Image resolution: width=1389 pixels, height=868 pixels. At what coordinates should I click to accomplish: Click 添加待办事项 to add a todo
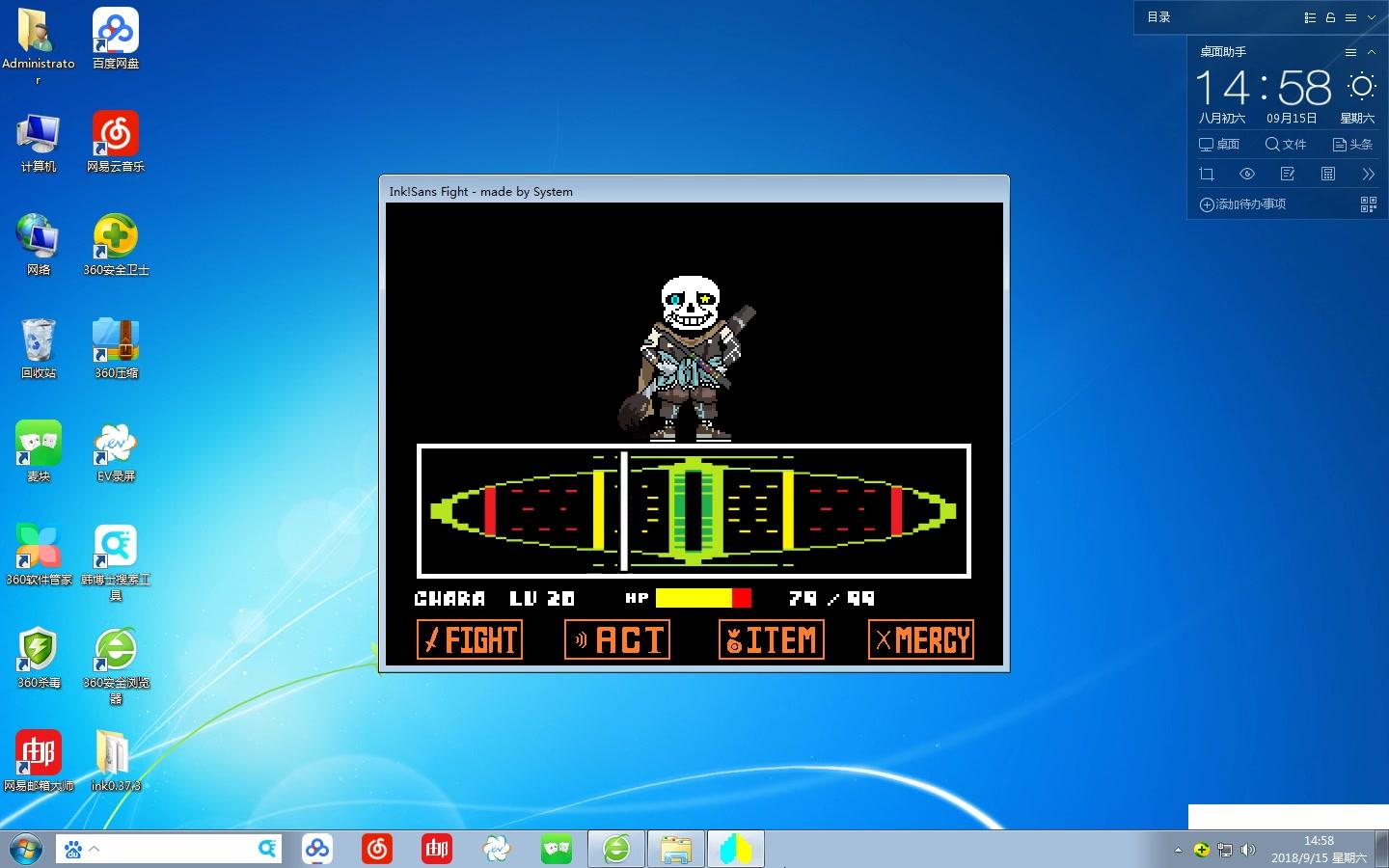pyautogui.click(x=1242, y=204)
